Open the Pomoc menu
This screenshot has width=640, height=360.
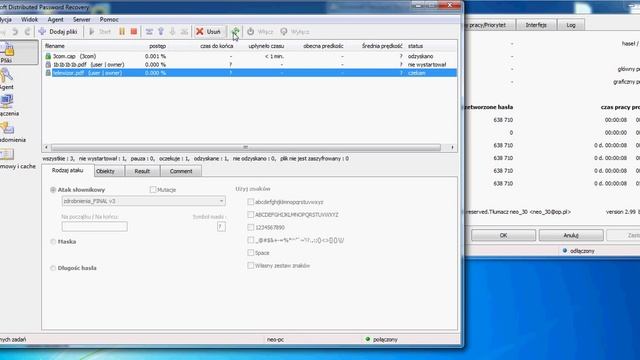[109, 19]
